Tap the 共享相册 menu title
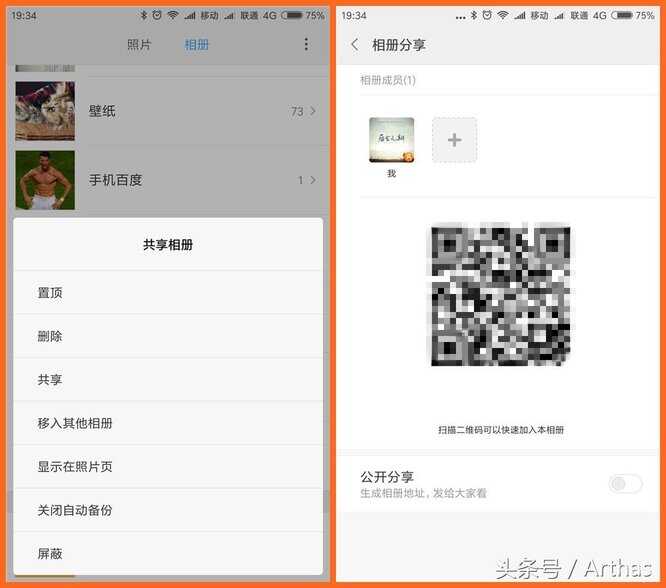The image size is (666, 588). [168, 245]
